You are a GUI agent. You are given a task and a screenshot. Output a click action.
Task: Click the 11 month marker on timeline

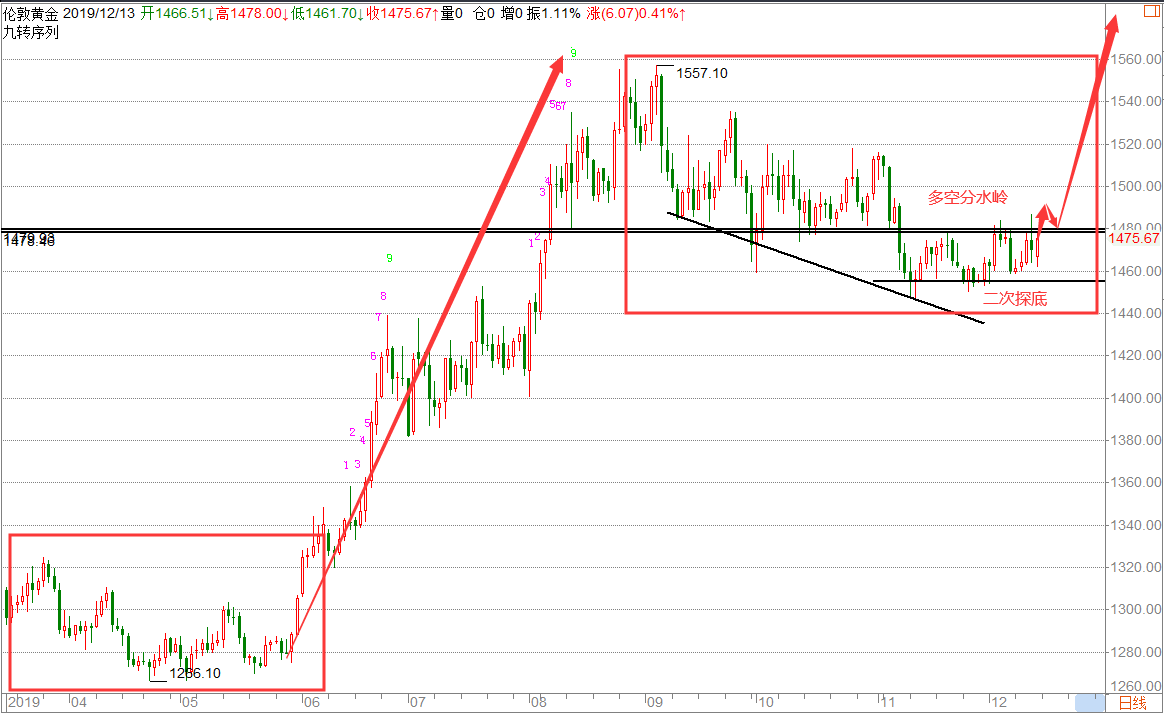888,702
